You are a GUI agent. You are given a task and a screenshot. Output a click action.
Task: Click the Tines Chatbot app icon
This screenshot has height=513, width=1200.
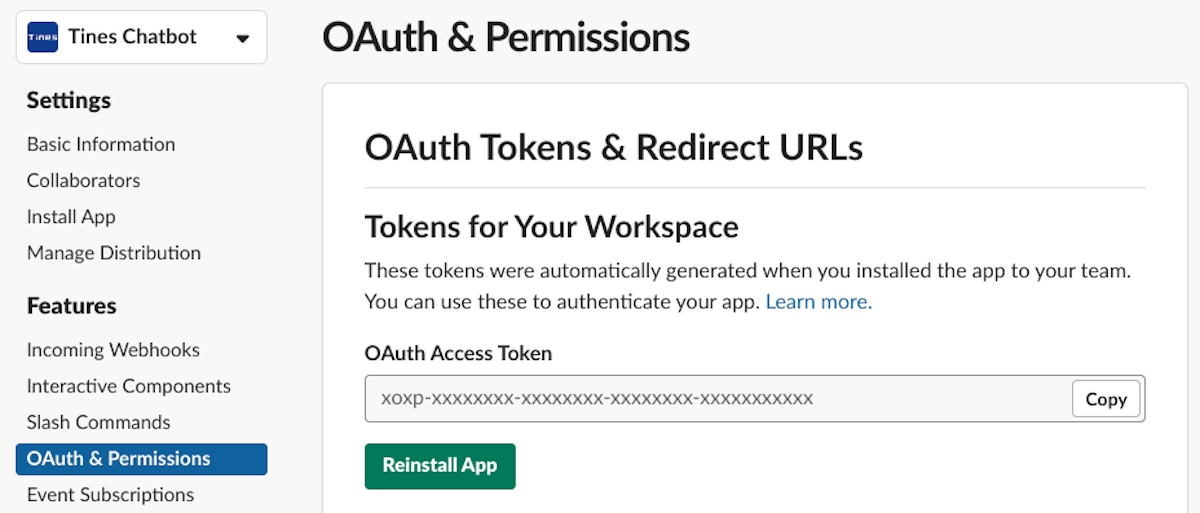click(x=43, y=38)
